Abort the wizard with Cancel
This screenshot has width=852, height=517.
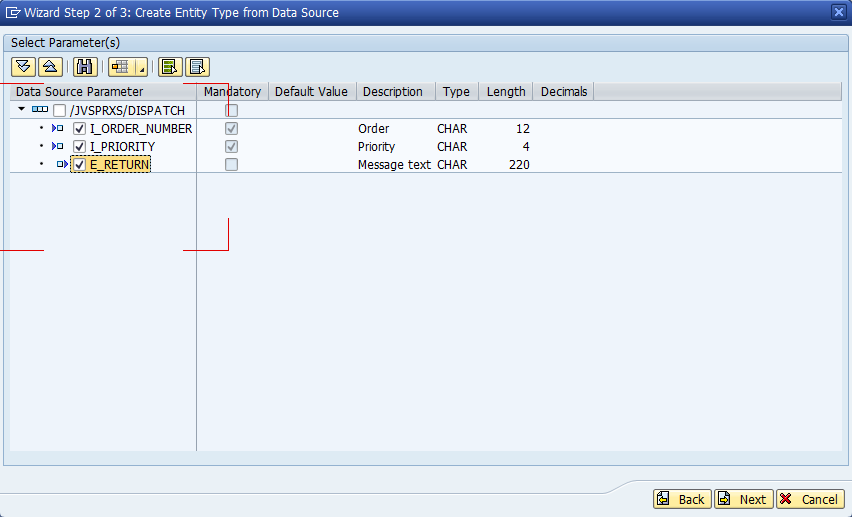coord(810,499)
